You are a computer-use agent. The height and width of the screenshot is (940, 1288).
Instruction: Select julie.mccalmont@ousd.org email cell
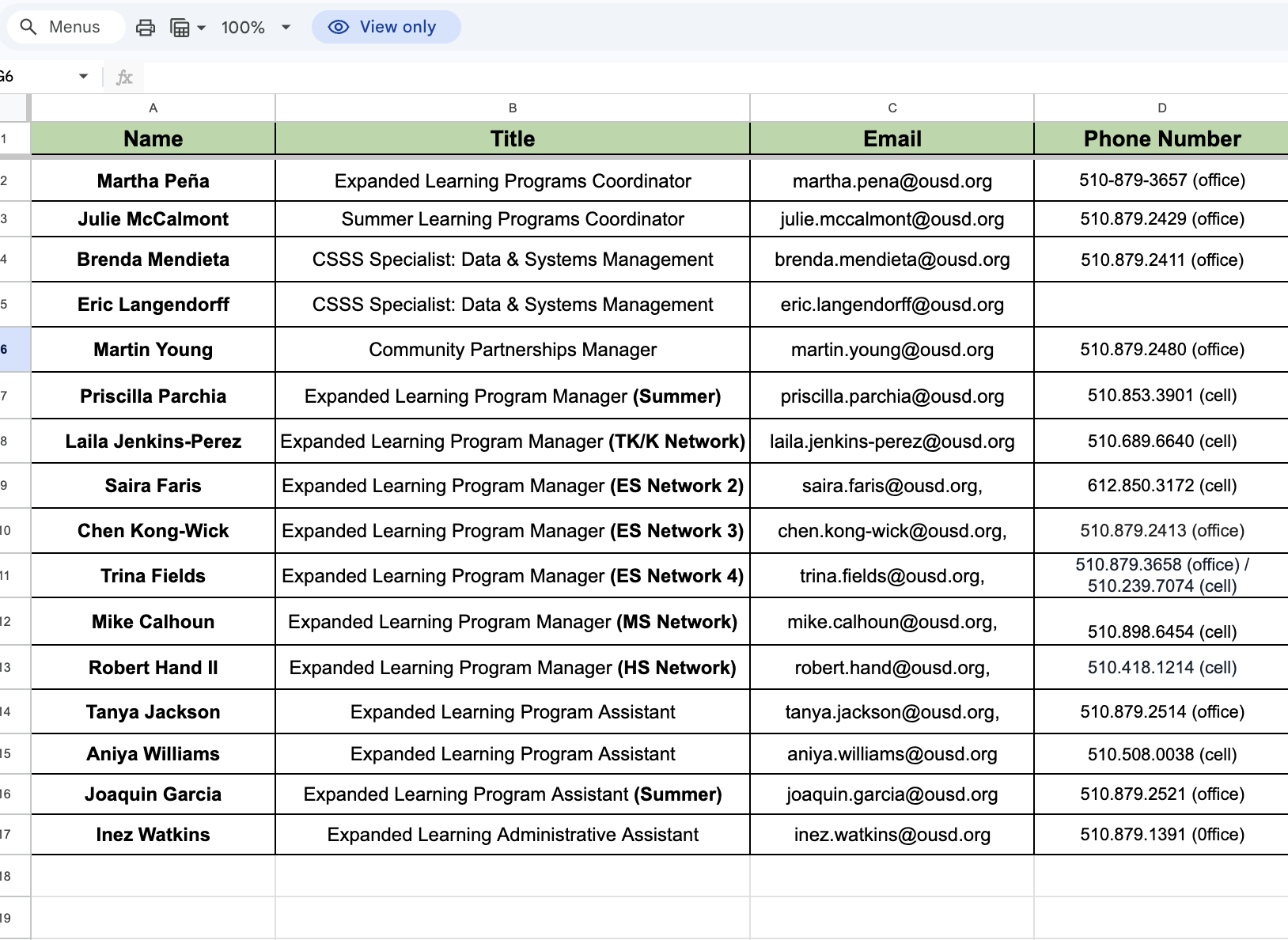tap(892, 219)
